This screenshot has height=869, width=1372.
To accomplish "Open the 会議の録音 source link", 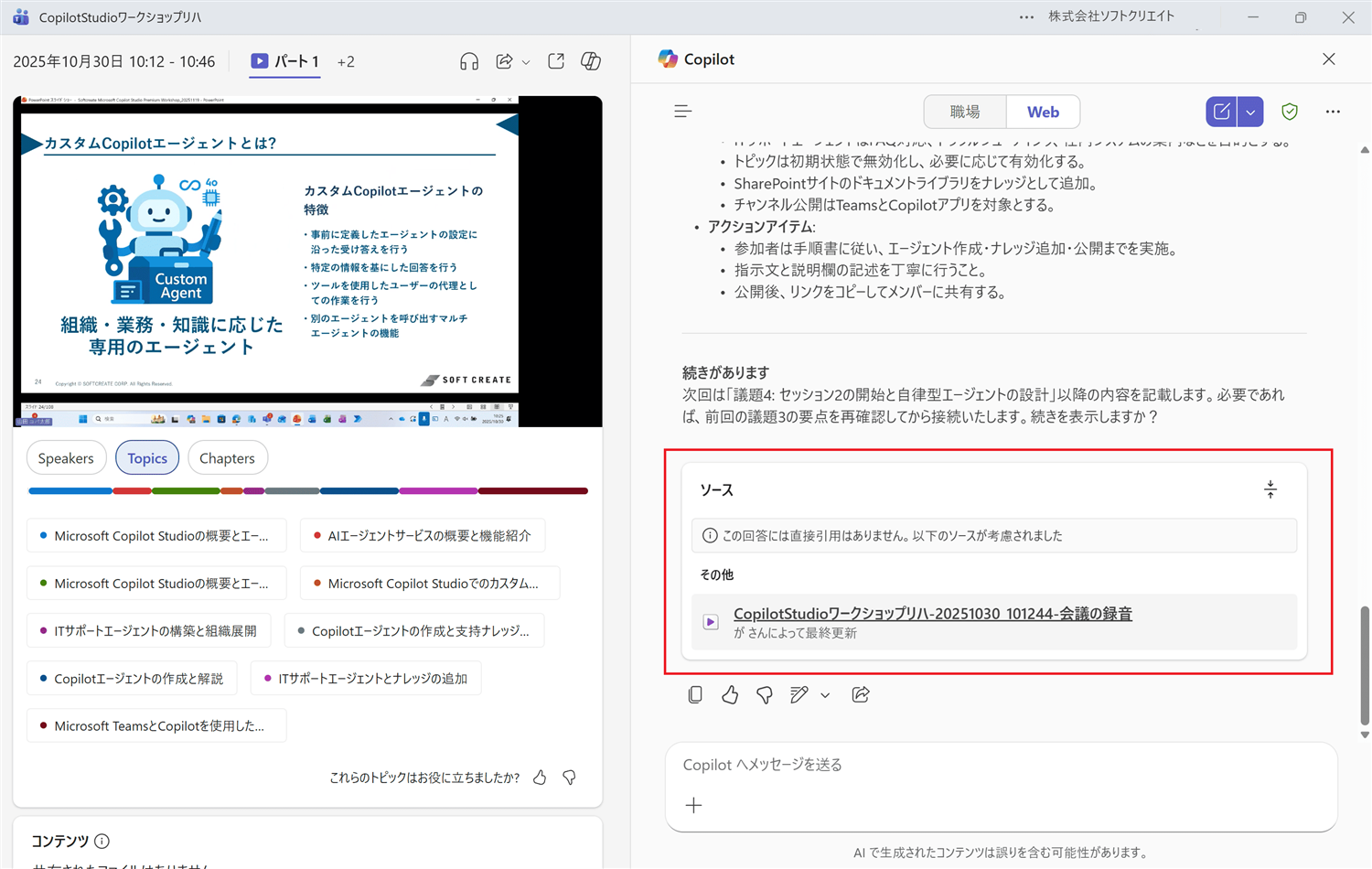I will tap(931, 613).
